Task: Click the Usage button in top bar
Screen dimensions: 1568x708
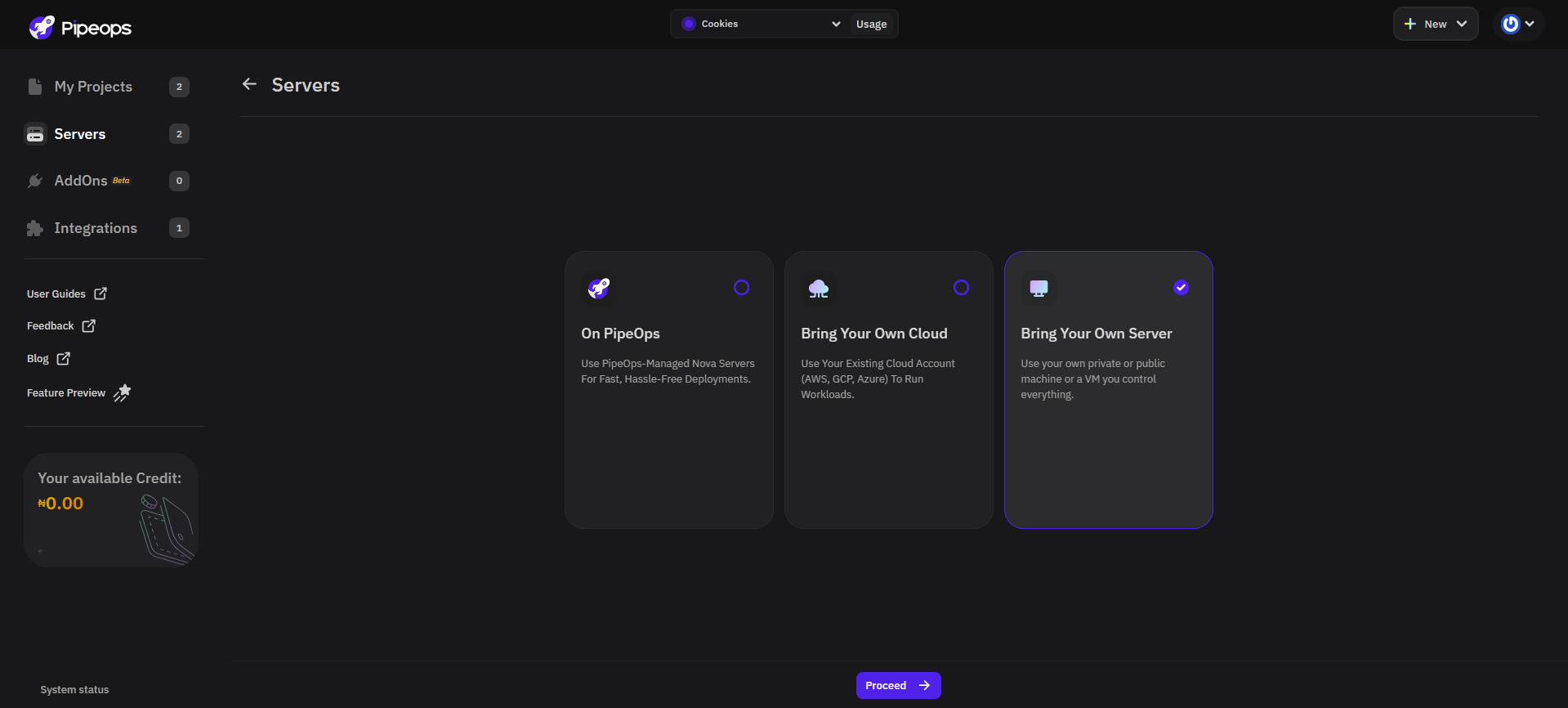Action: pyautogui.click(x=871, y=25)
